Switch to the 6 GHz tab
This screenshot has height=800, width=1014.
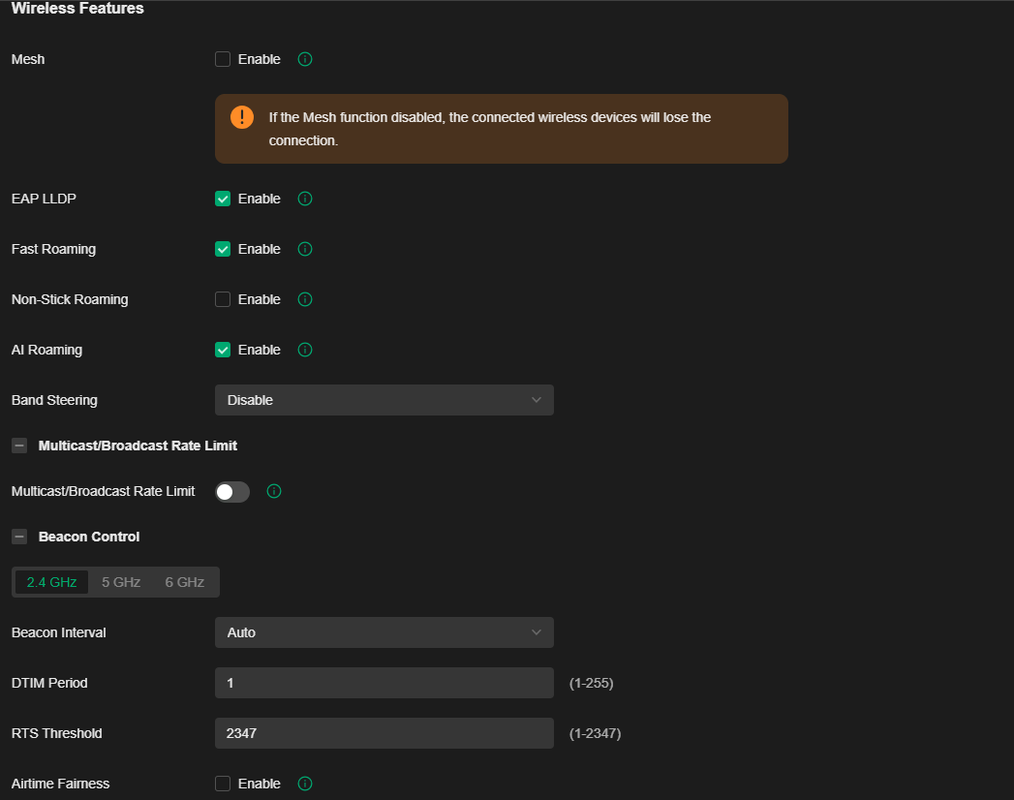[184, 582]
